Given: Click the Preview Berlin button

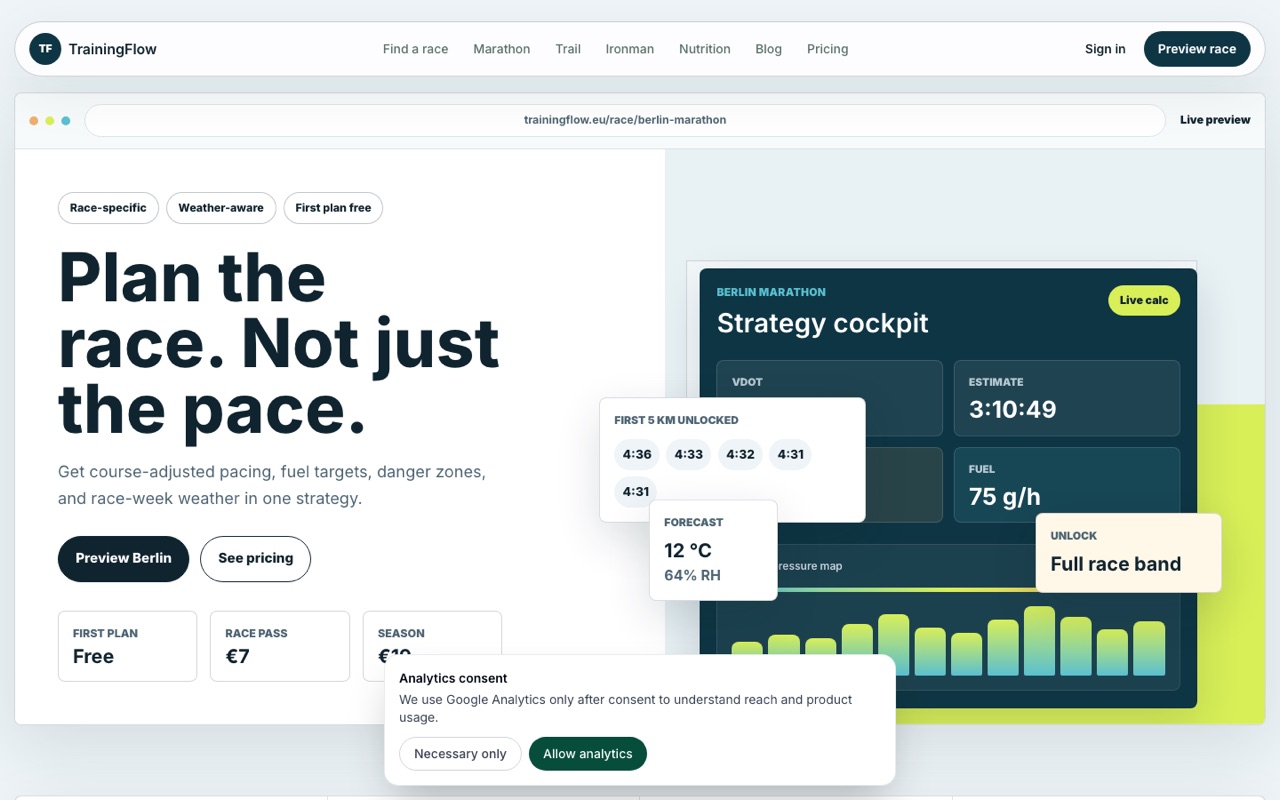Looking at the screenshot, I should click(124, 559).
